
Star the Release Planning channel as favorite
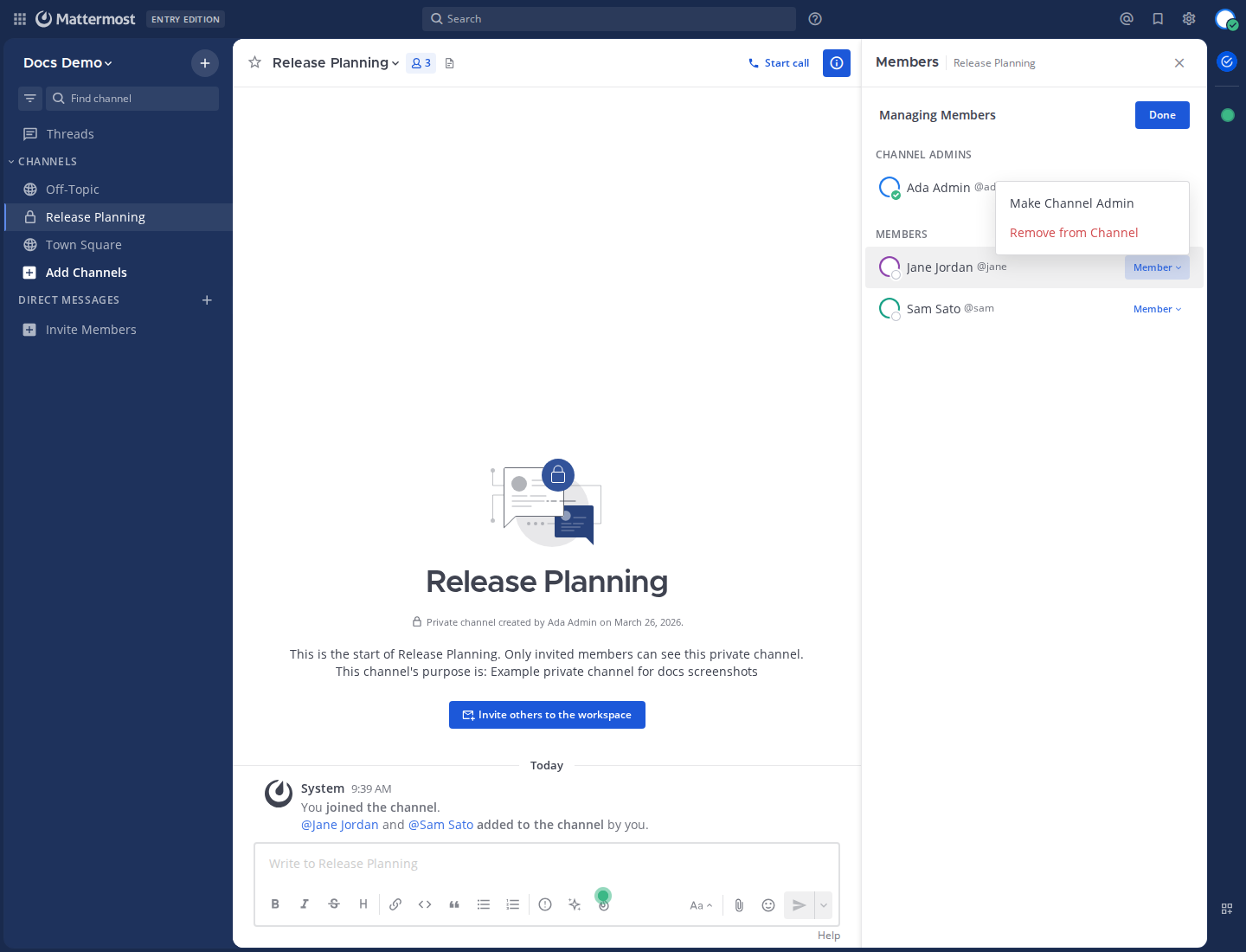254,62
